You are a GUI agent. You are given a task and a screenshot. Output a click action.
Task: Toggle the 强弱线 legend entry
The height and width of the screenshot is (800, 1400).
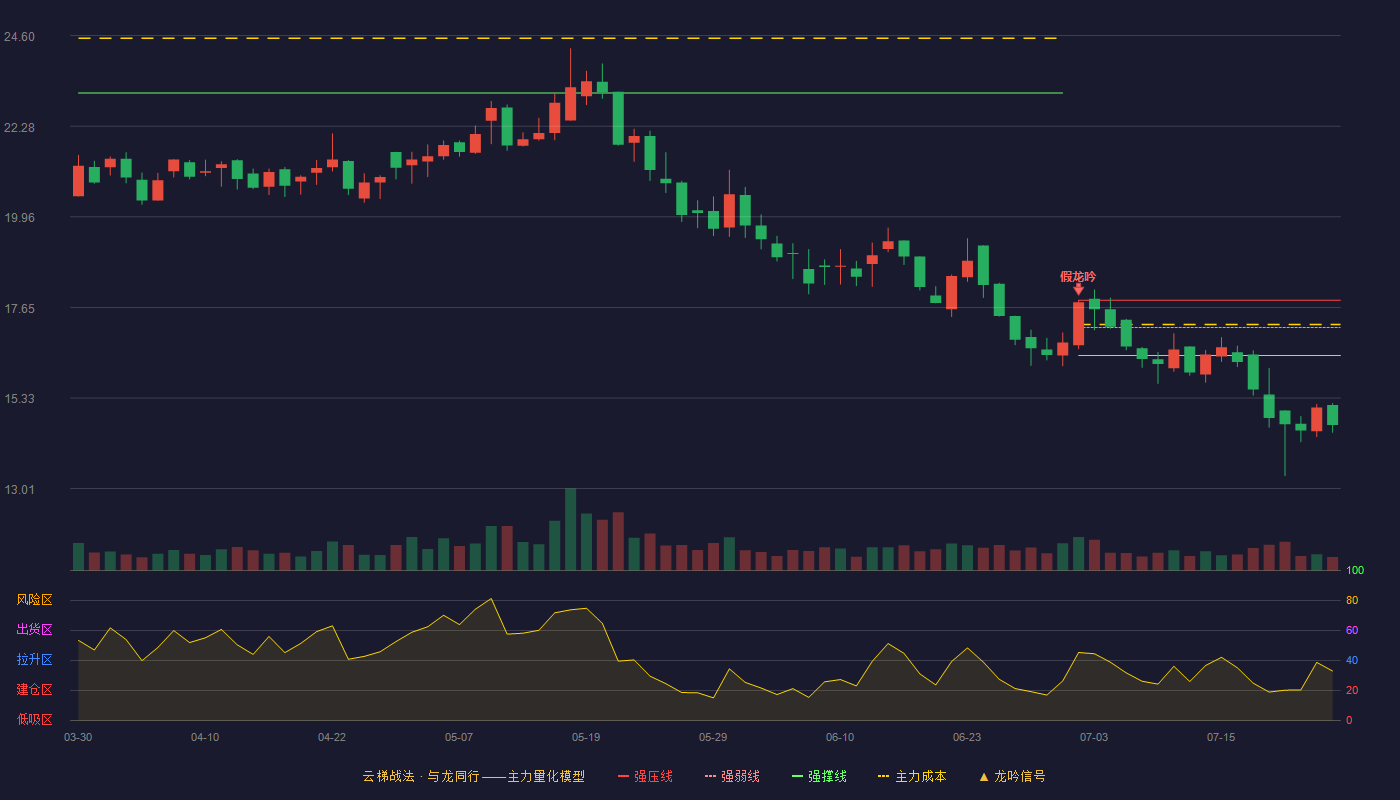[732, 776]
